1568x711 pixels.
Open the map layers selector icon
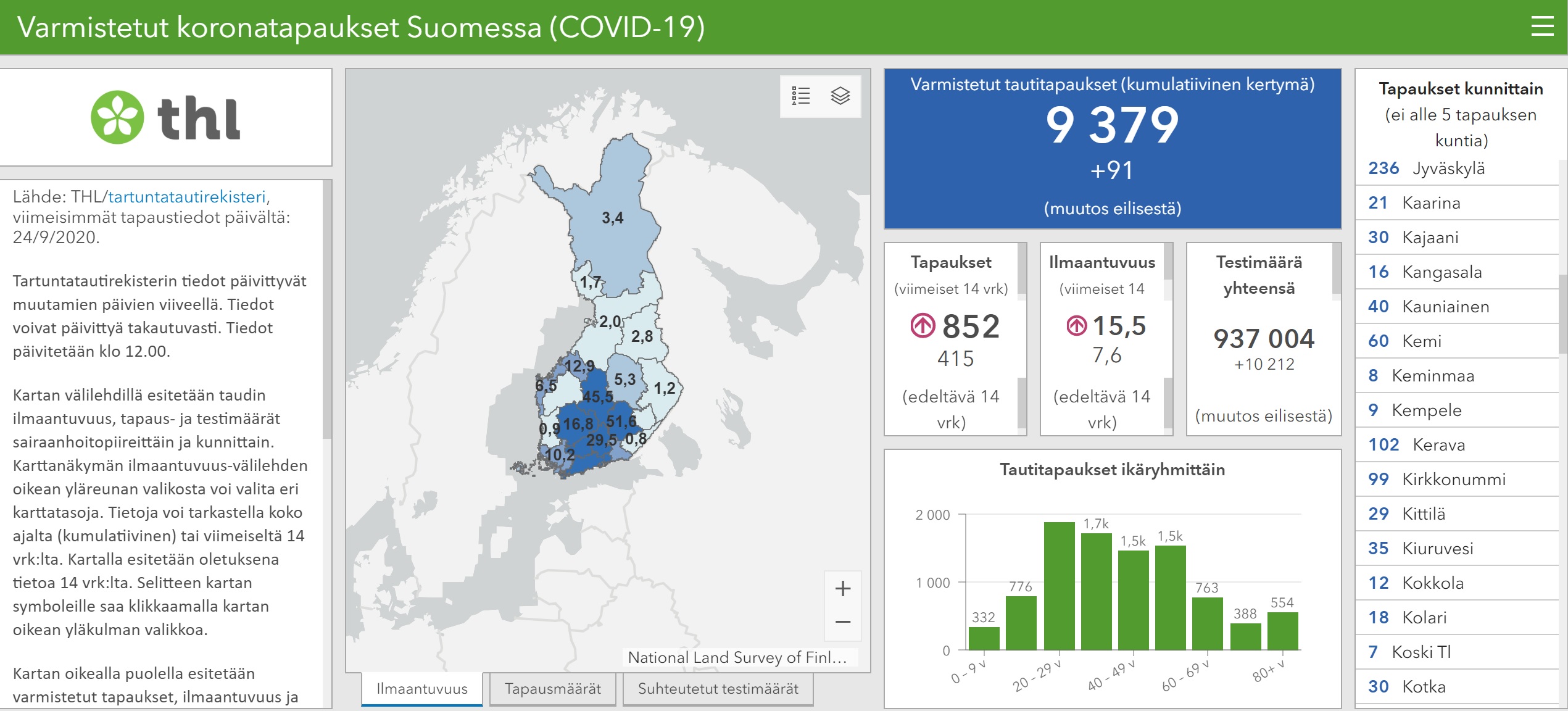pos(840,96)
